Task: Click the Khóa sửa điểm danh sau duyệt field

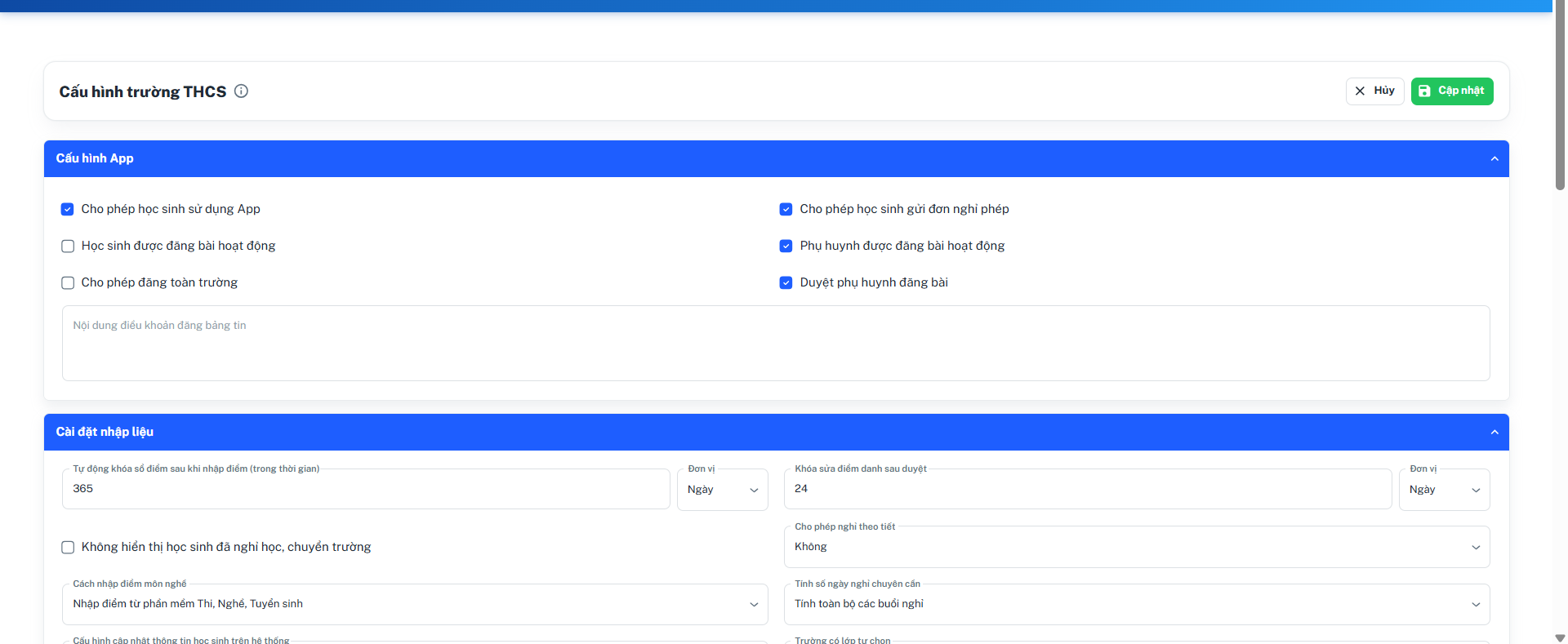Action: coord(1088,489)
